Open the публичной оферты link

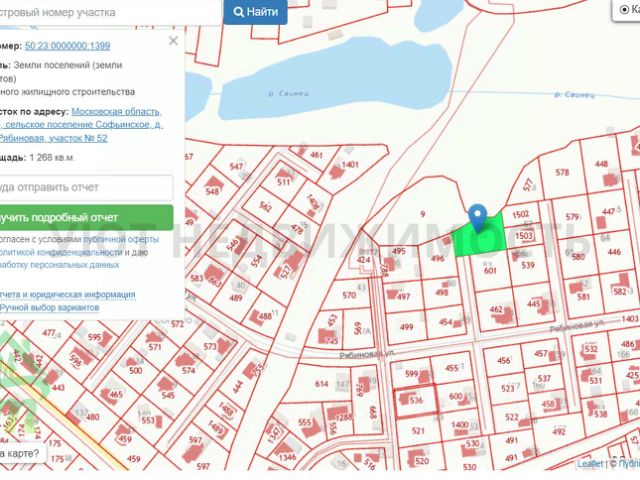pyautogui.click(x=121, y=239)
